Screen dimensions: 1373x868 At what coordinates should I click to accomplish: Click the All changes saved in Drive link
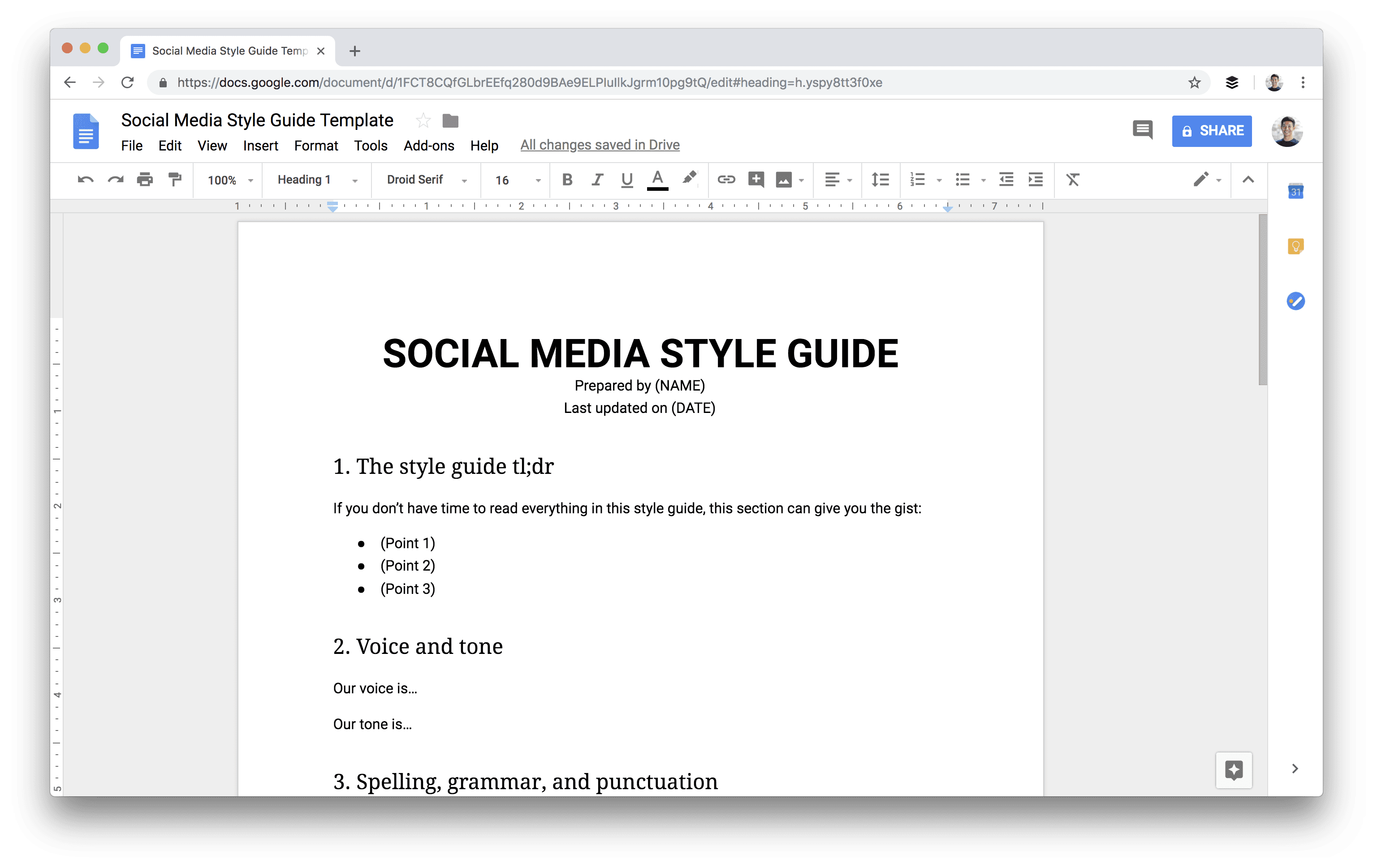599,145
